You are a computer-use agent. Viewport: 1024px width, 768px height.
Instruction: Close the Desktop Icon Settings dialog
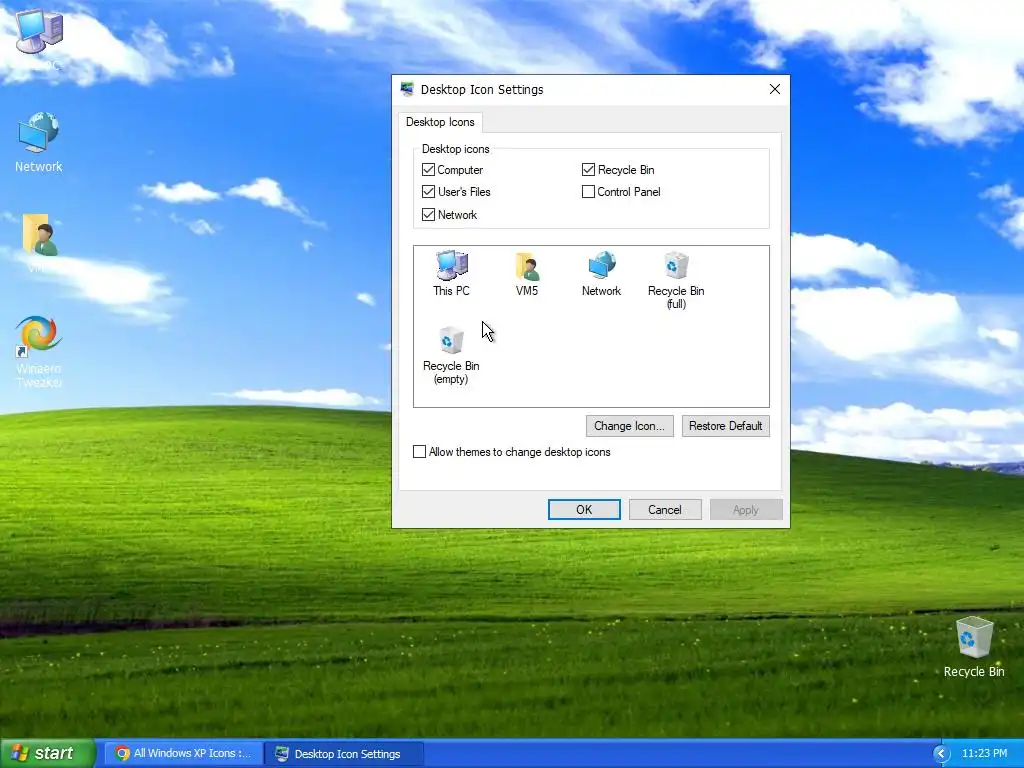click(x=775, y=89)
